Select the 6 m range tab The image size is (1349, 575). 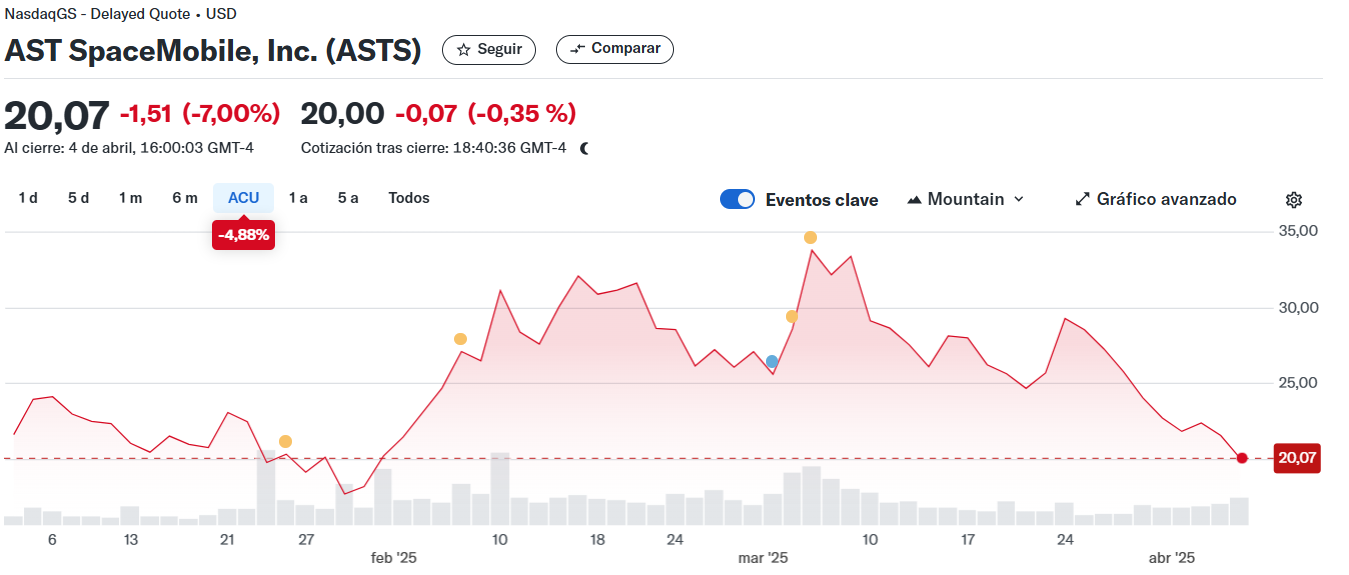tap(184, 198)
